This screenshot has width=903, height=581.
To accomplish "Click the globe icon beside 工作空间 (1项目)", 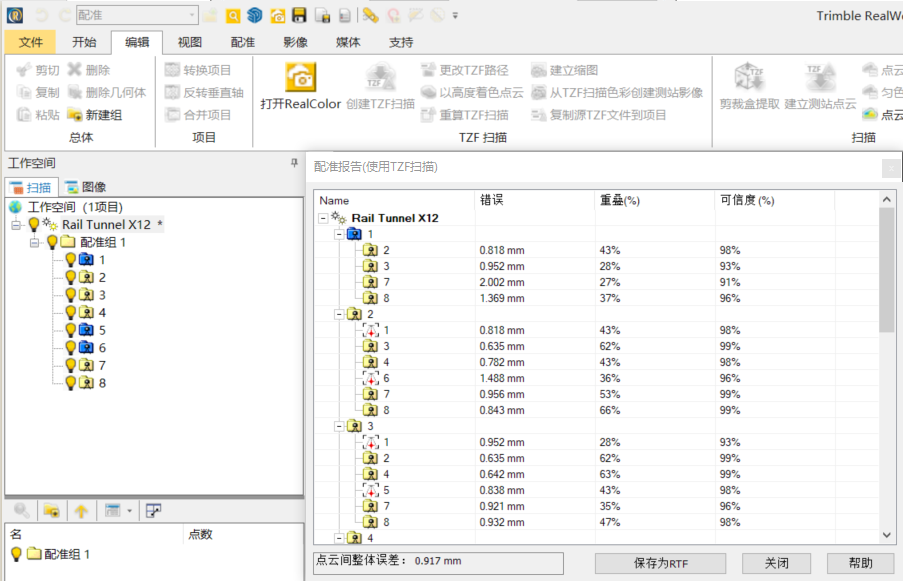I will (x=16, y=207).
